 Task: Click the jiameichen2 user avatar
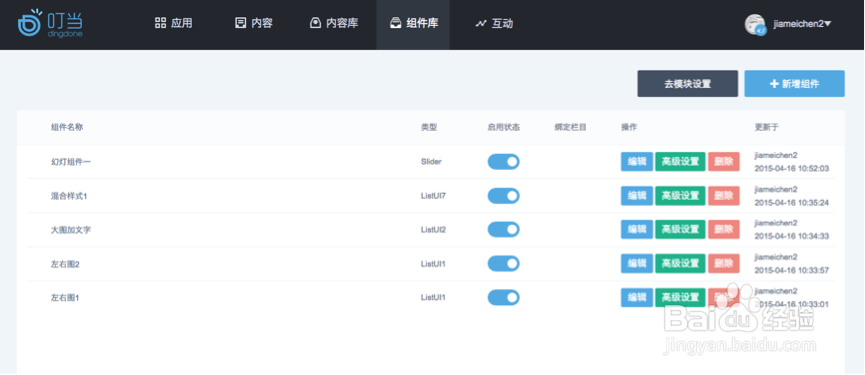[x=755, y=24]
